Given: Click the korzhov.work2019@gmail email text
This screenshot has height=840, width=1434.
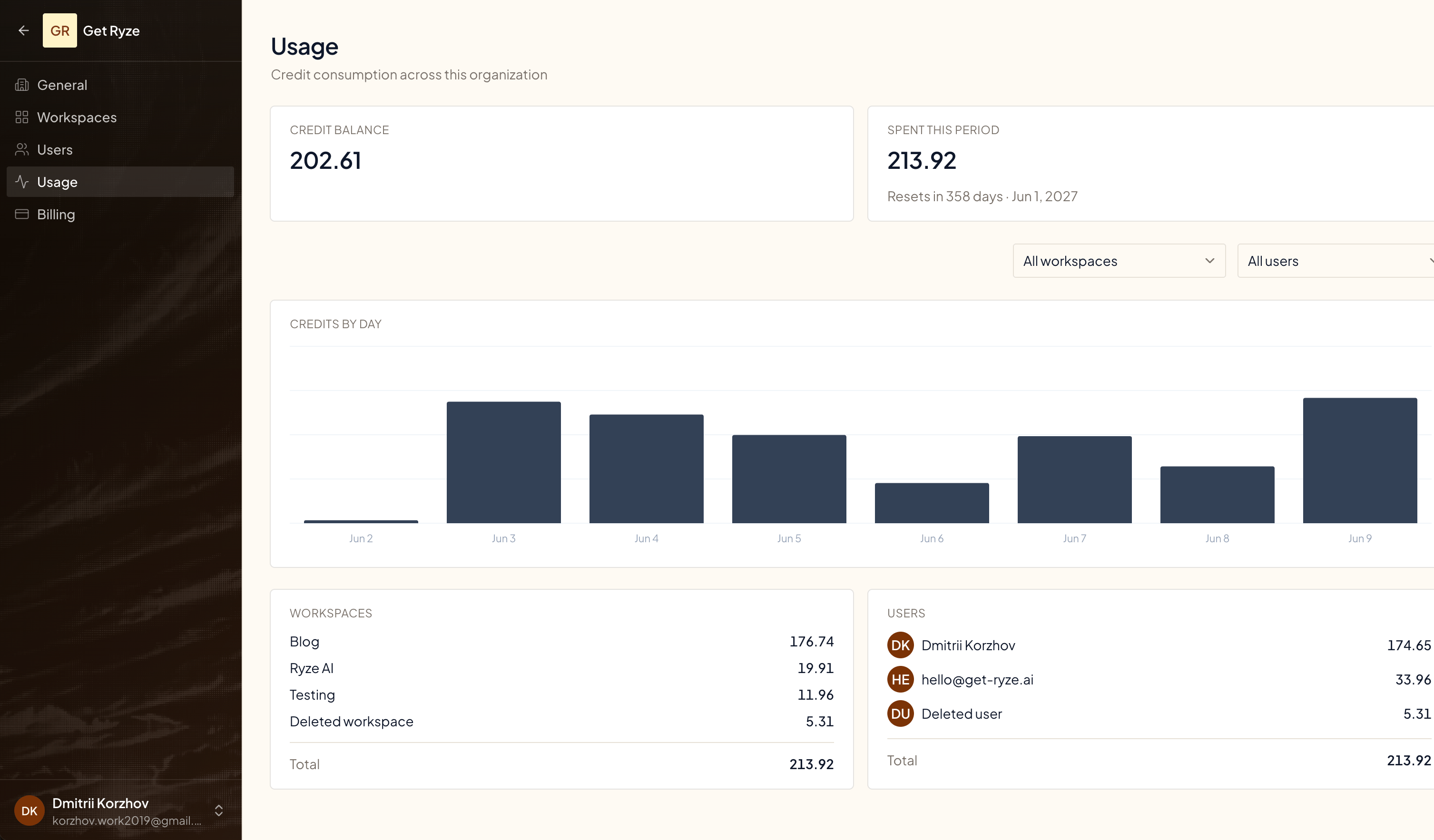Looking at the screenshot, I should (x=127, y=820).
